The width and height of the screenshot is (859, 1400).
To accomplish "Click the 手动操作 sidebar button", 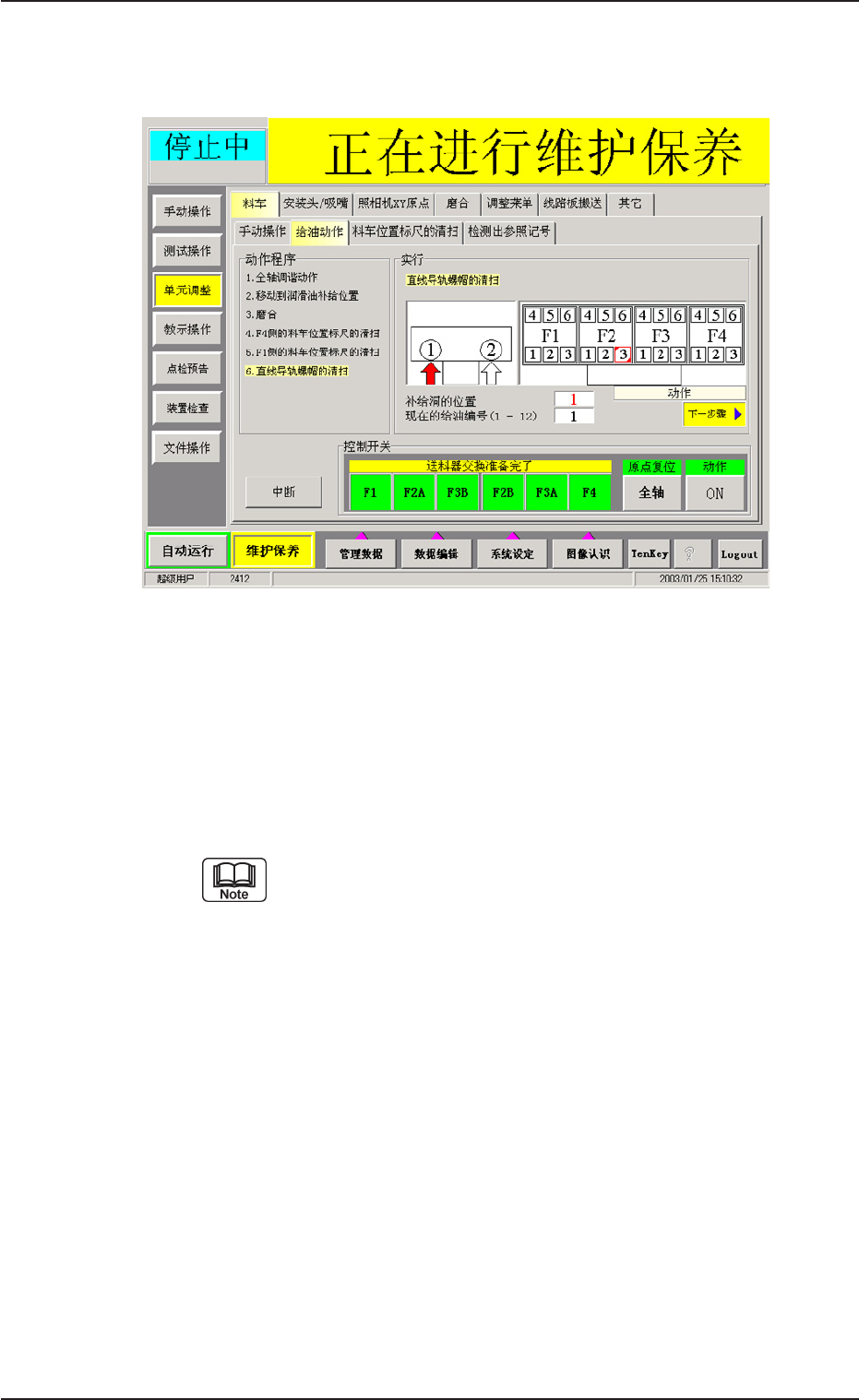I will click(187, 211).
